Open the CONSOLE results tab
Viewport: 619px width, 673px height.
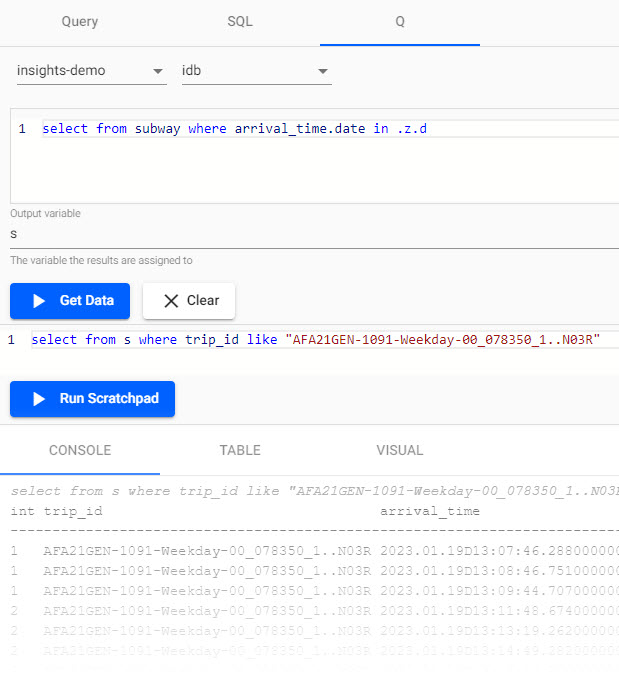pos(80,450)
